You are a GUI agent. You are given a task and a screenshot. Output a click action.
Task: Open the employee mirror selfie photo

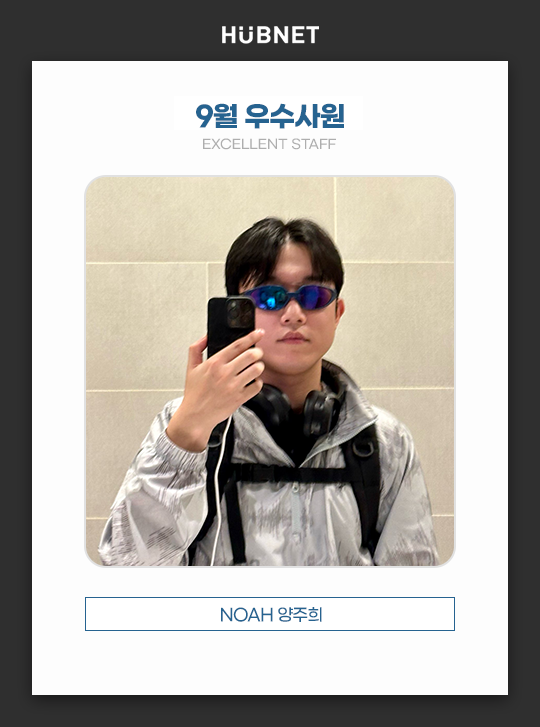(x=270, y=371)
